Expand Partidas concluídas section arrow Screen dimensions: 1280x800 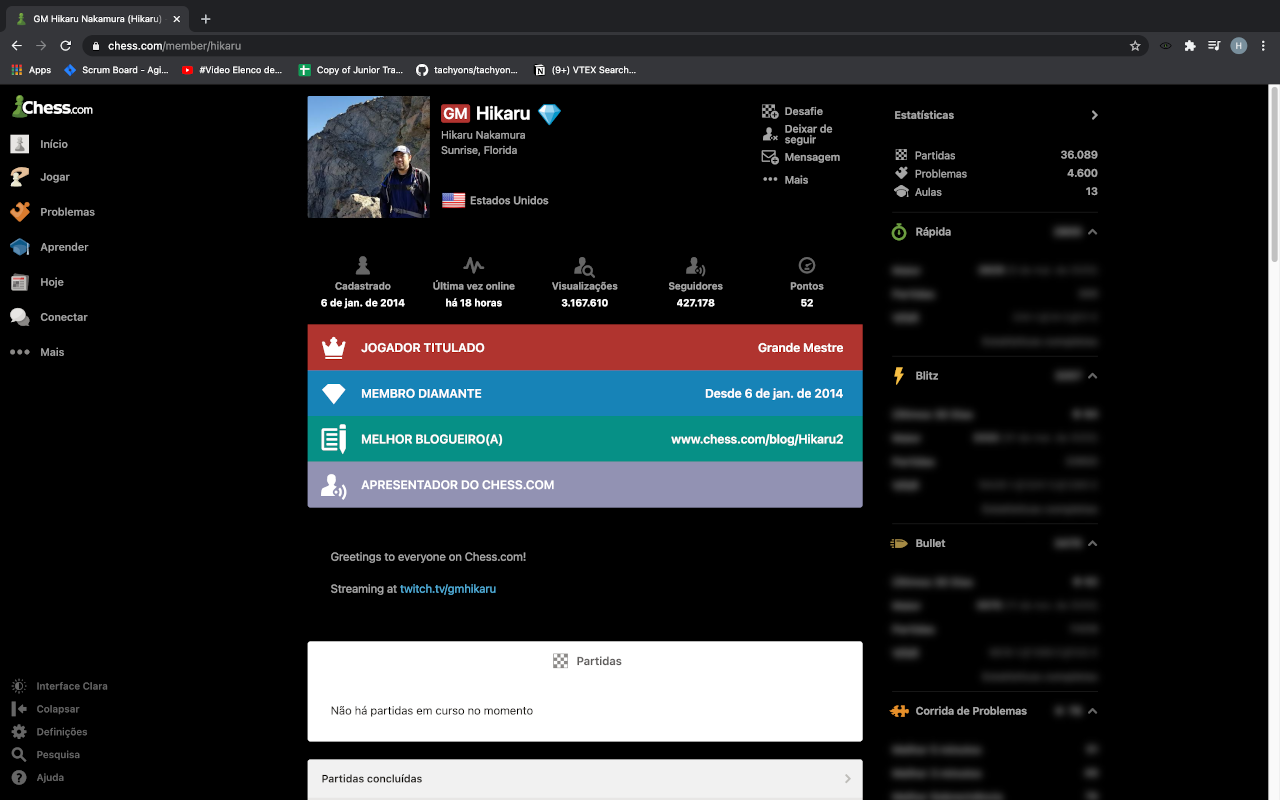(x=847, y=779)
